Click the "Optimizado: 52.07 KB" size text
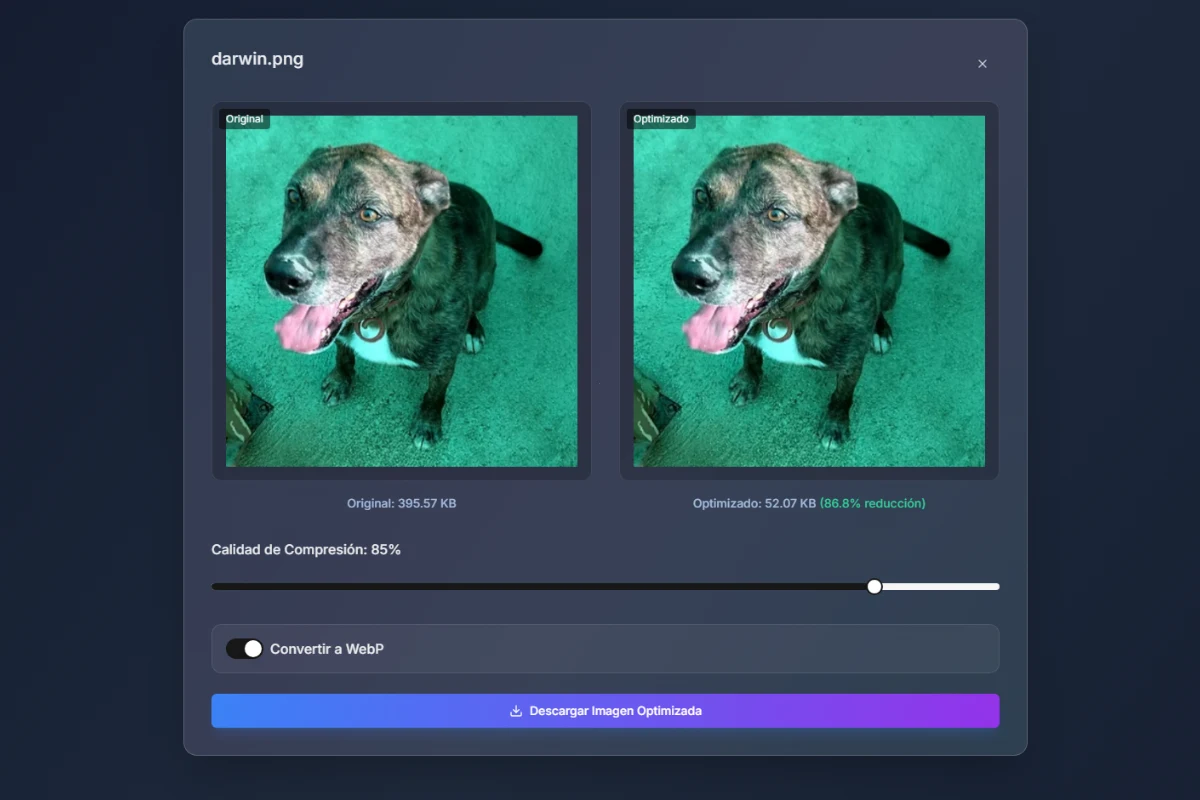 (754, 504)
